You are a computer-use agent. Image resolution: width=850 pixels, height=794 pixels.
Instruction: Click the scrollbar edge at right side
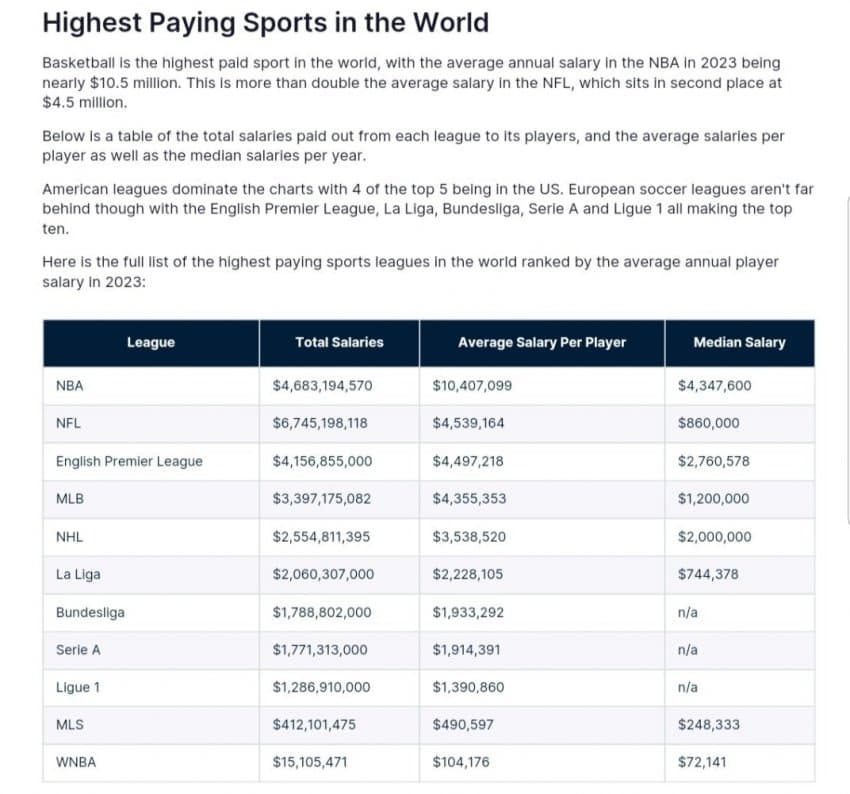pyautogui.click(x=847, y=360)
